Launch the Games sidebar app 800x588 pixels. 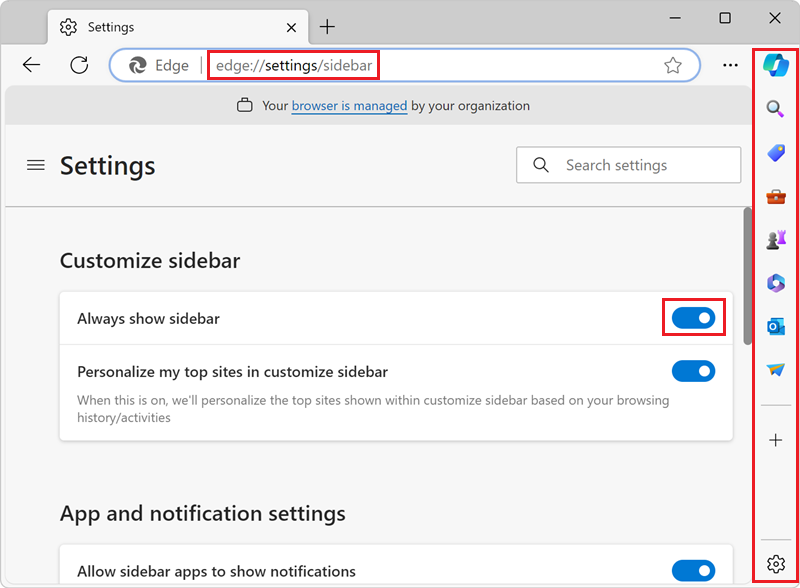pyautogui.click(x=775, y=239)
